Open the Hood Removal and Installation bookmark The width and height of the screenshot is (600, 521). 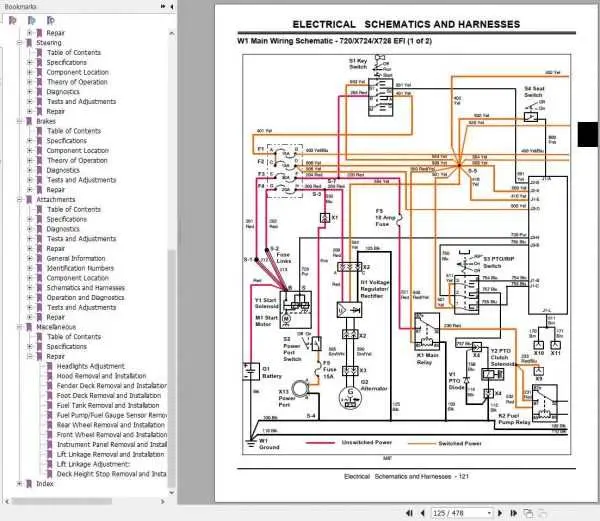point(101,376)
